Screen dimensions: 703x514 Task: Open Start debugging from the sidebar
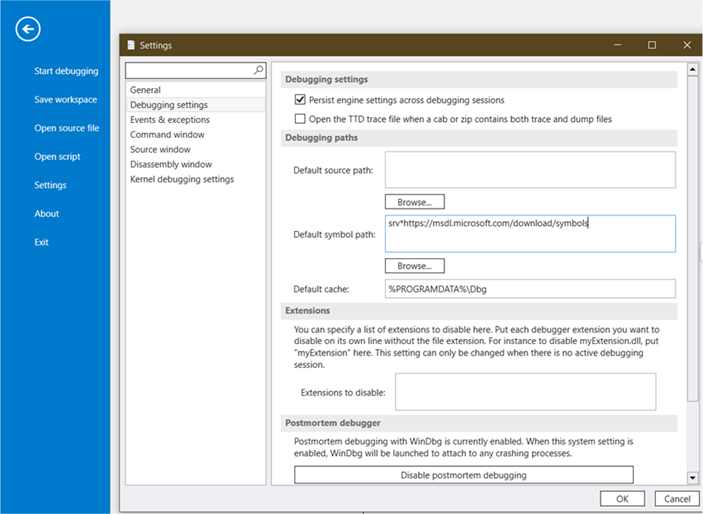click(66, 71)
